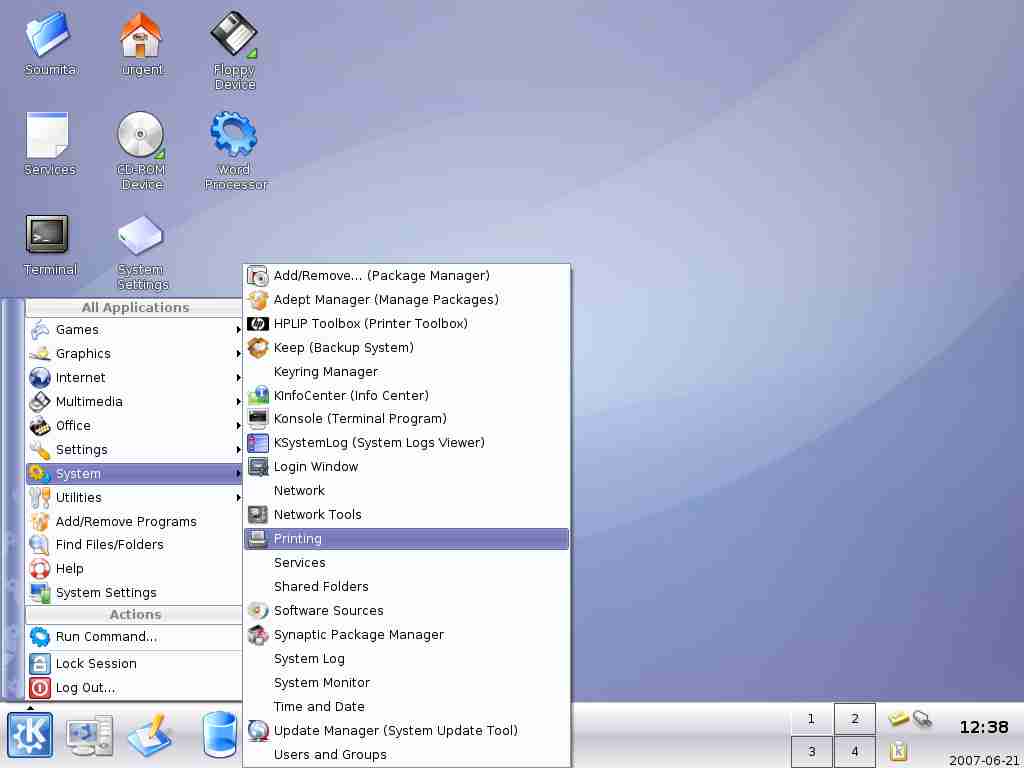Open the Services desktop icon
This screenshot has width=1024, height=768.
coord(49,144)
